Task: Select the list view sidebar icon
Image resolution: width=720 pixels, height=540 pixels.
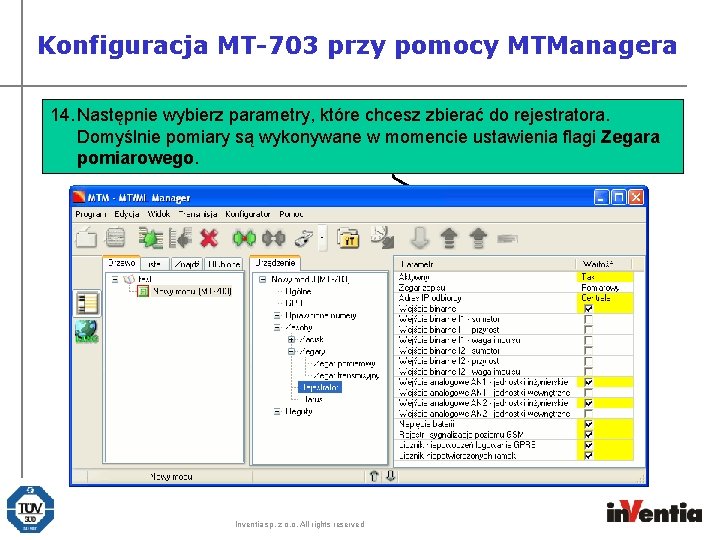Action: (x=87, y=303)
